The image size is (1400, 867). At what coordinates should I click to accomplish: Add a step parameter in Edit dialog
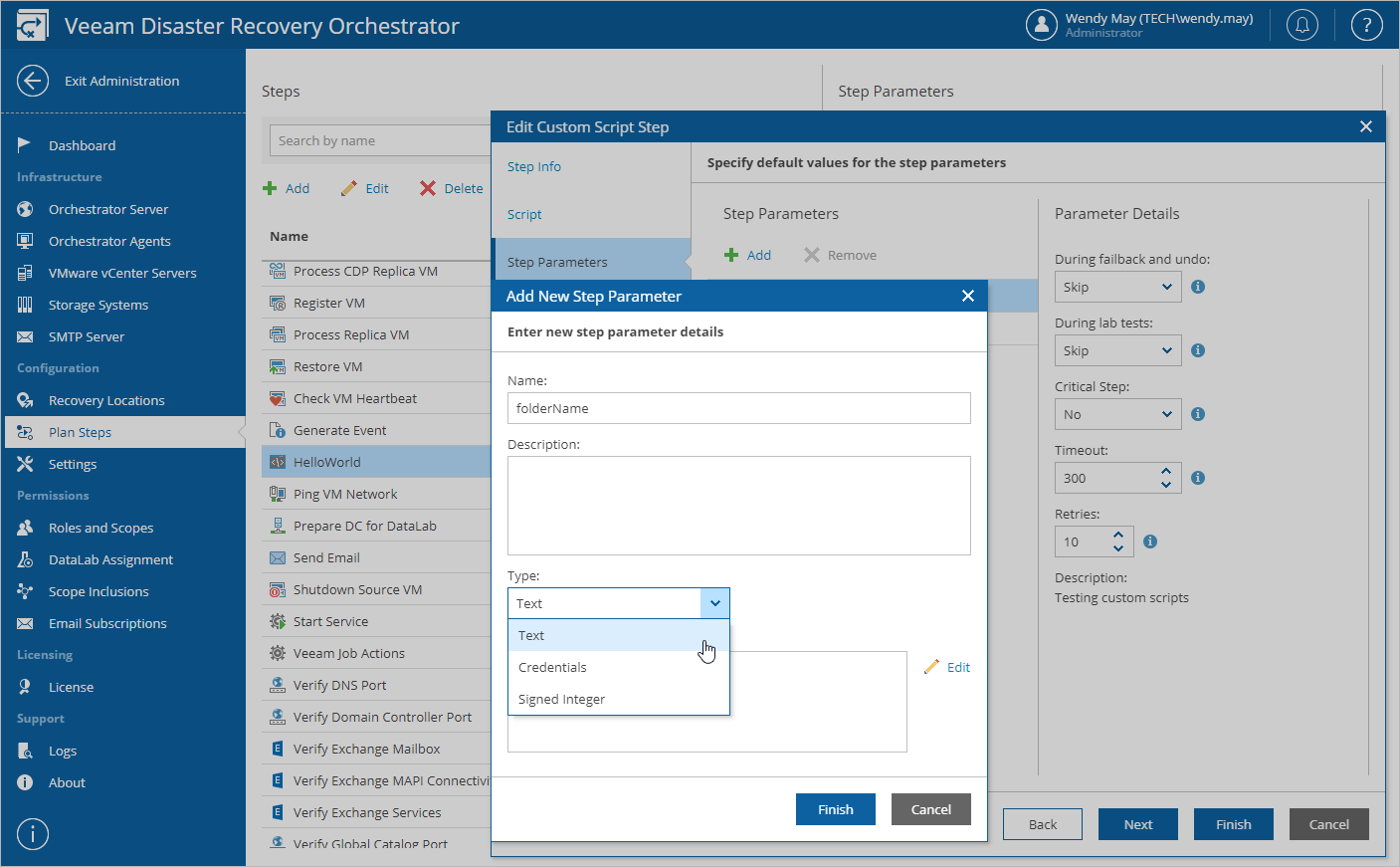(747, 255)
